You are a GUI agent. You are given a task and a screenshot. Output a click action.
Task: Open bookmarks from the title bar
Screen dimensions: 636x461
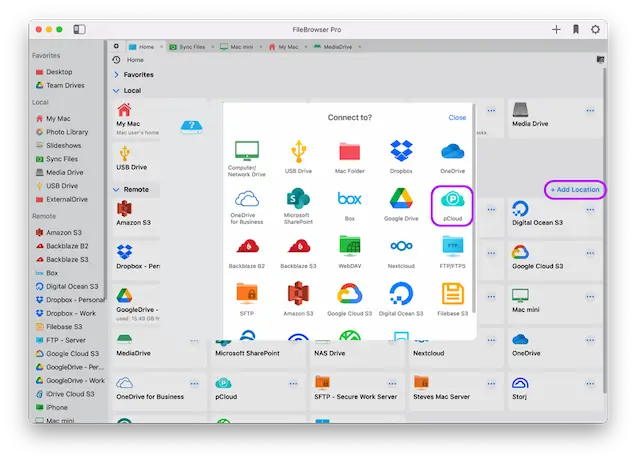[x=576, y=29]
